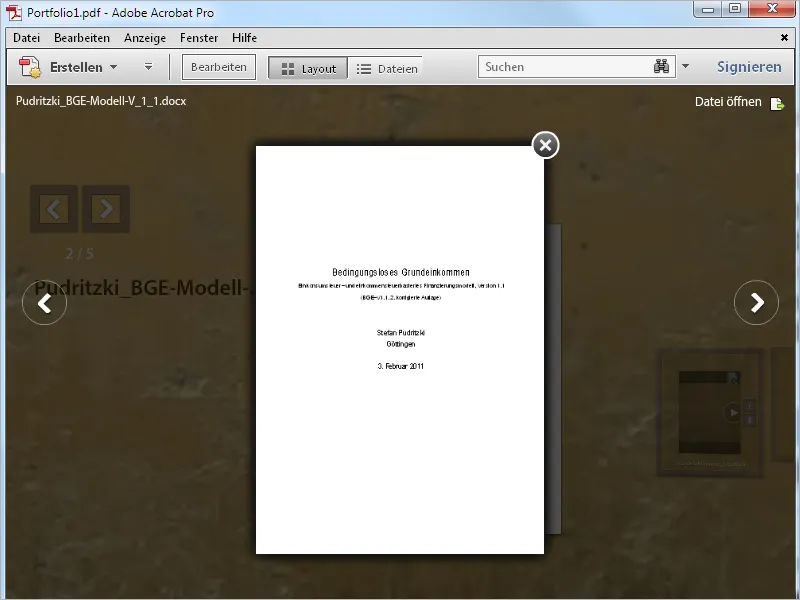Go to next file with right arrow
Screen dimensions: 800x600
(x=756, y=303)
